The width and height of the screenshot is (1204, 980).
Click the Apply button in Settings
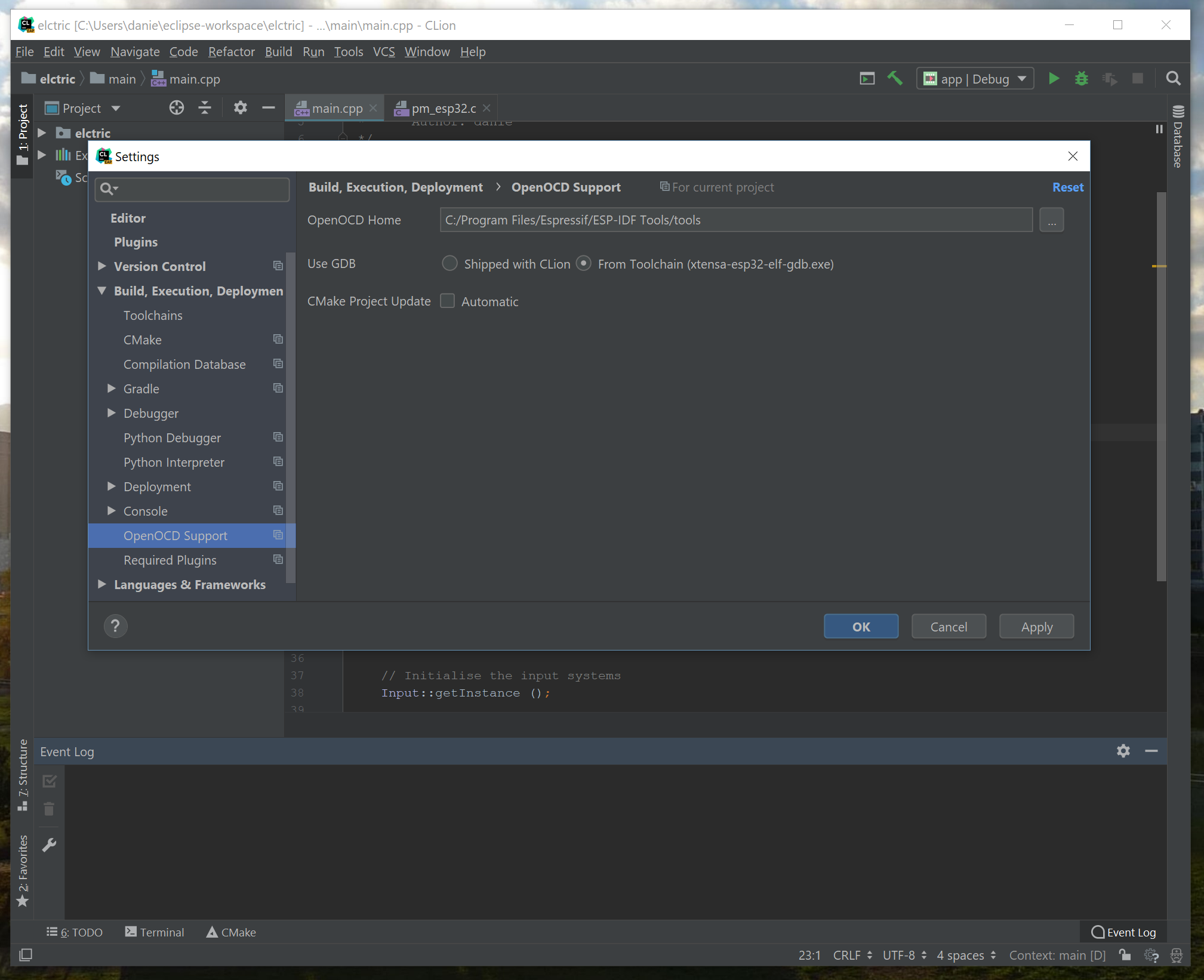point(1036,626)
